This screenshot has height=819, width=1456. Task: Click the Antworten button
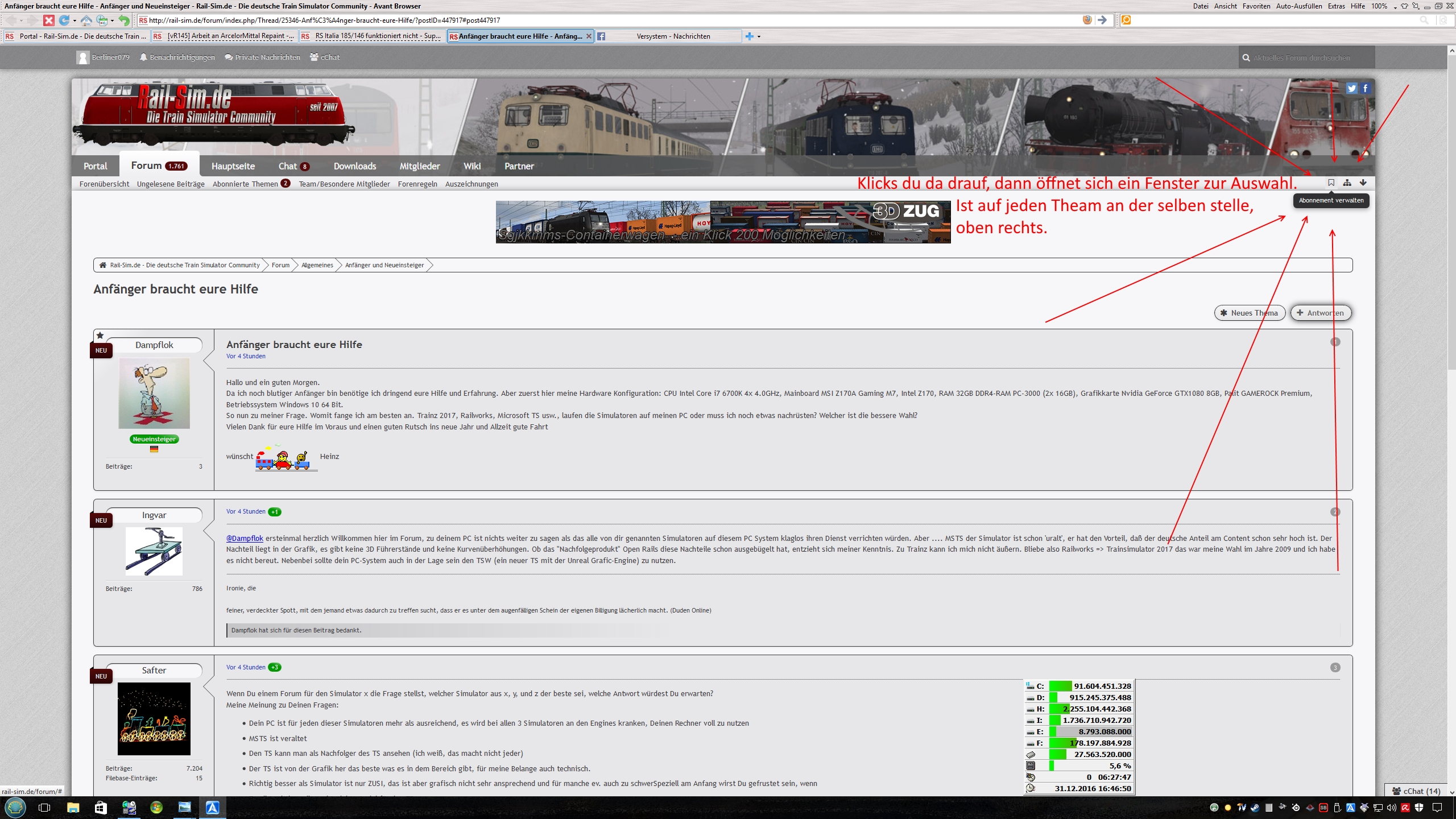coord(1320,313)
